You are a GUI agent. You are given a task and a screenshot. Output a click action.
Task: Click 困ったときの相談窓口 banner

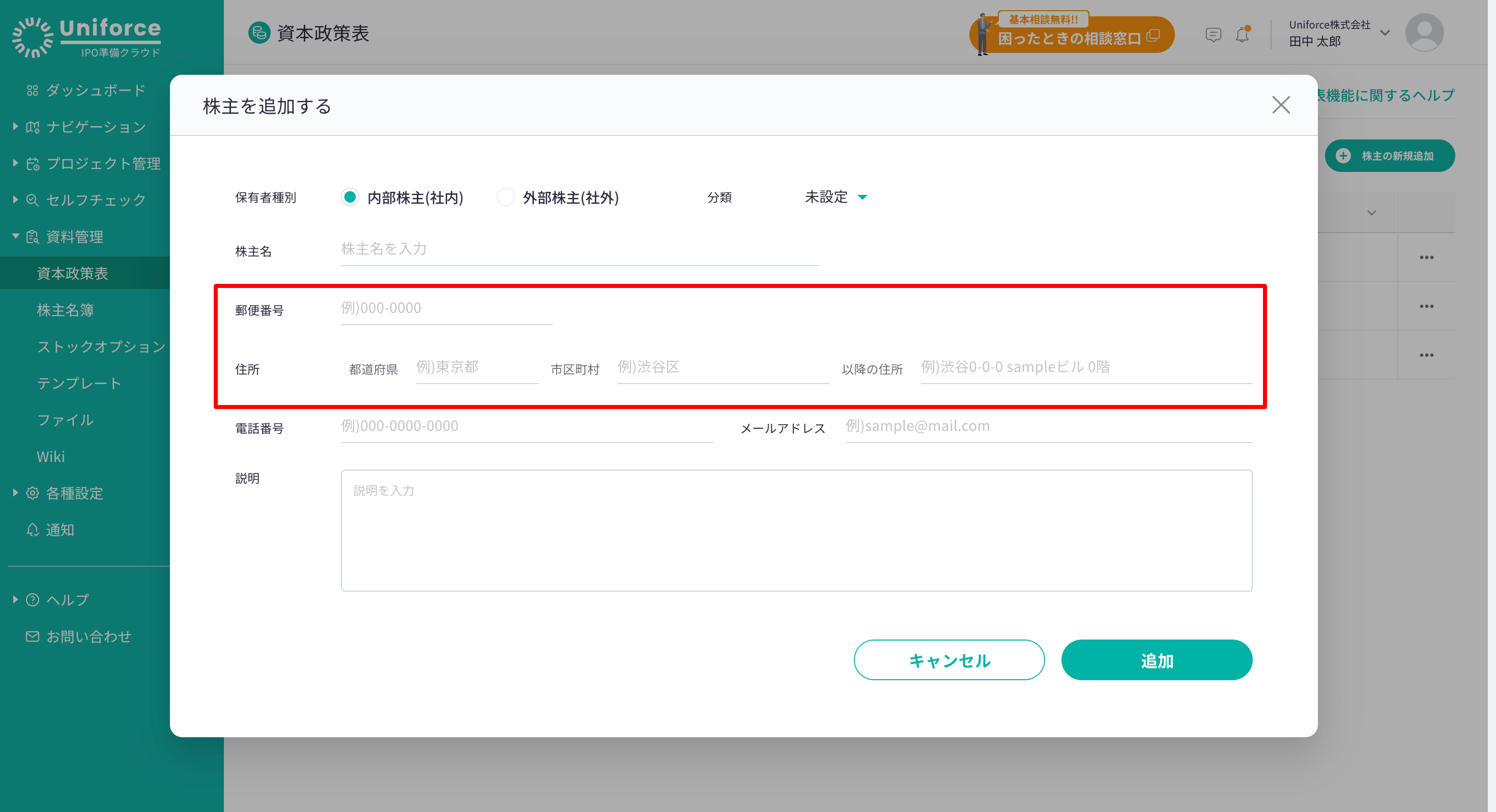[1072, 35]
